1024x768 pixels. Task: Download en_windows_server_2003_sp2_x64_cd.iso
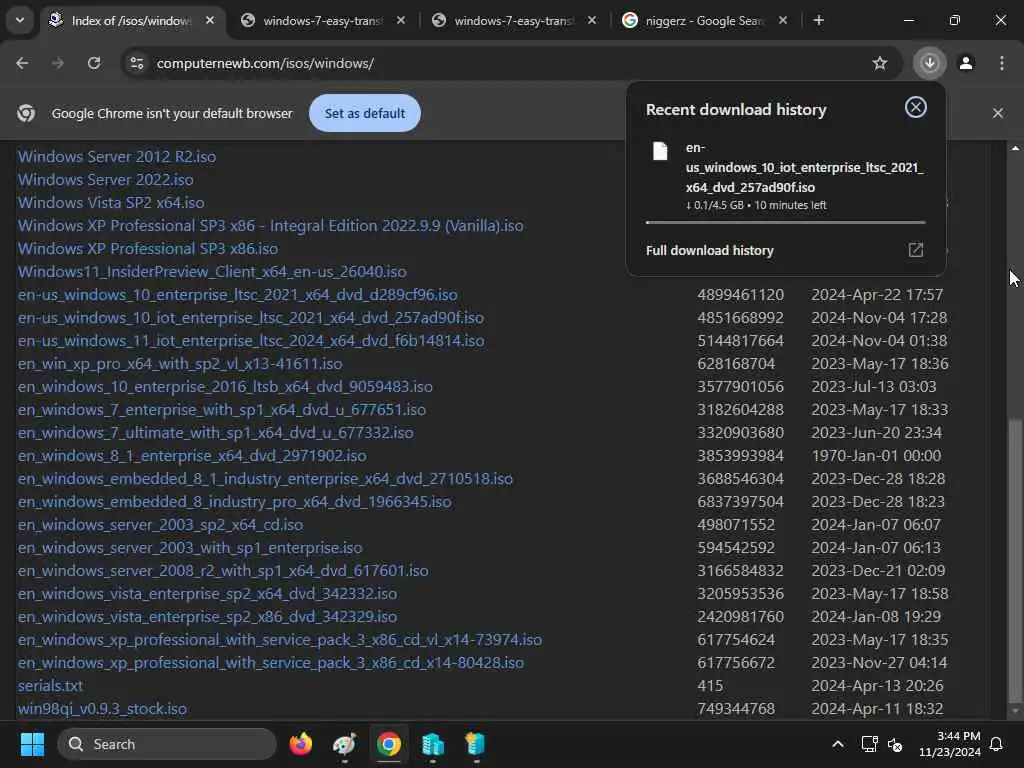click(x=160, y=524)
